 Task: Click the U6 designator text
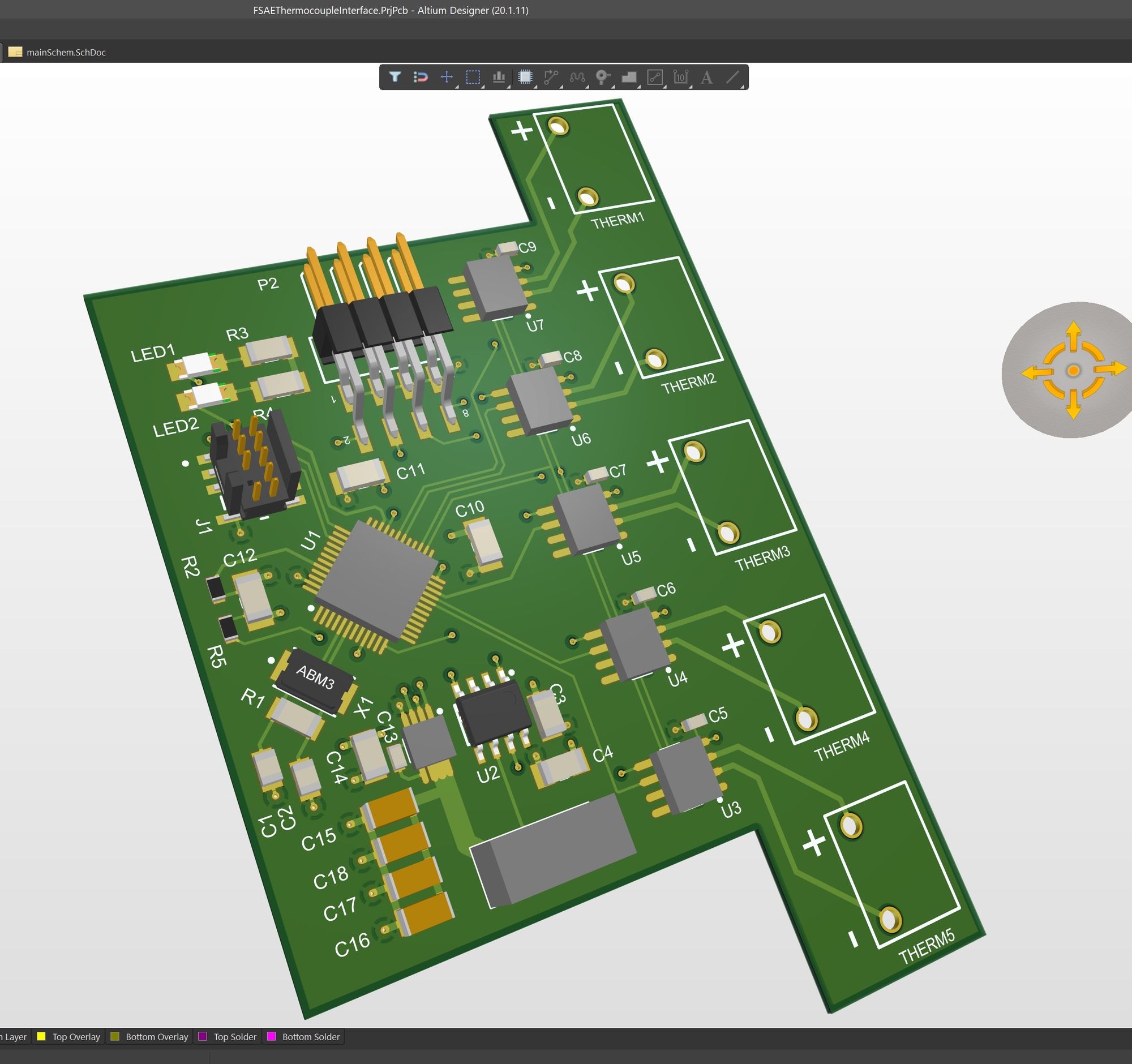[x=581, y=439]
